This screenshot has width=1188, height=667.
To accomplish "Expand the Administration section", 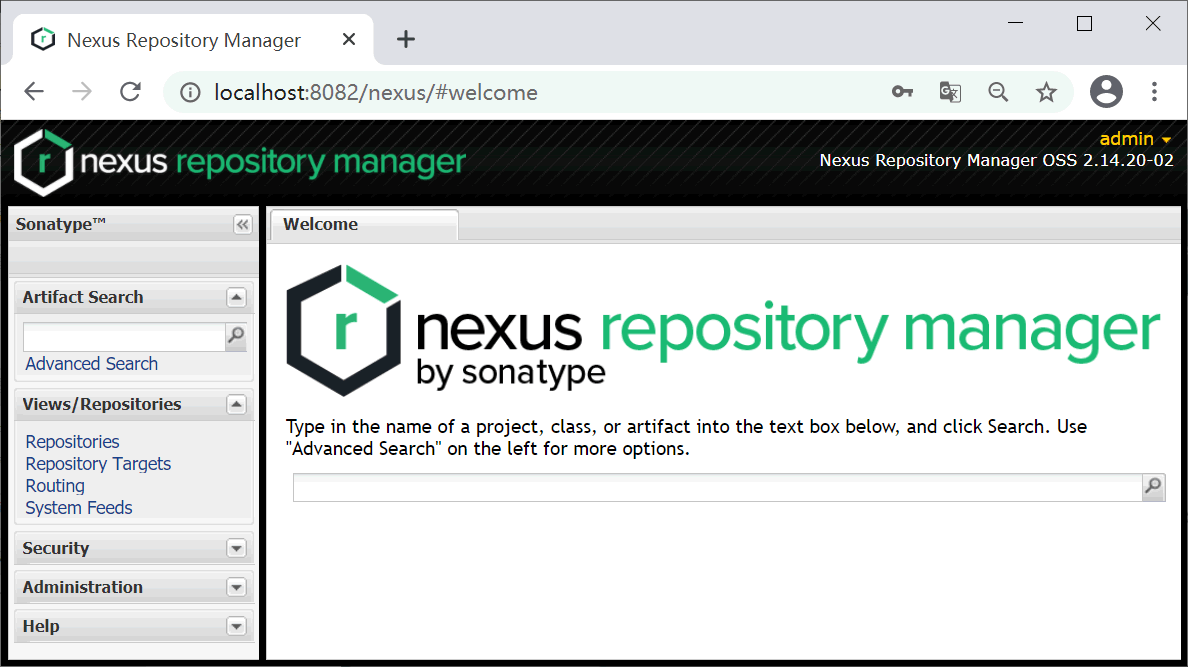I will click(x=237, y=587).
